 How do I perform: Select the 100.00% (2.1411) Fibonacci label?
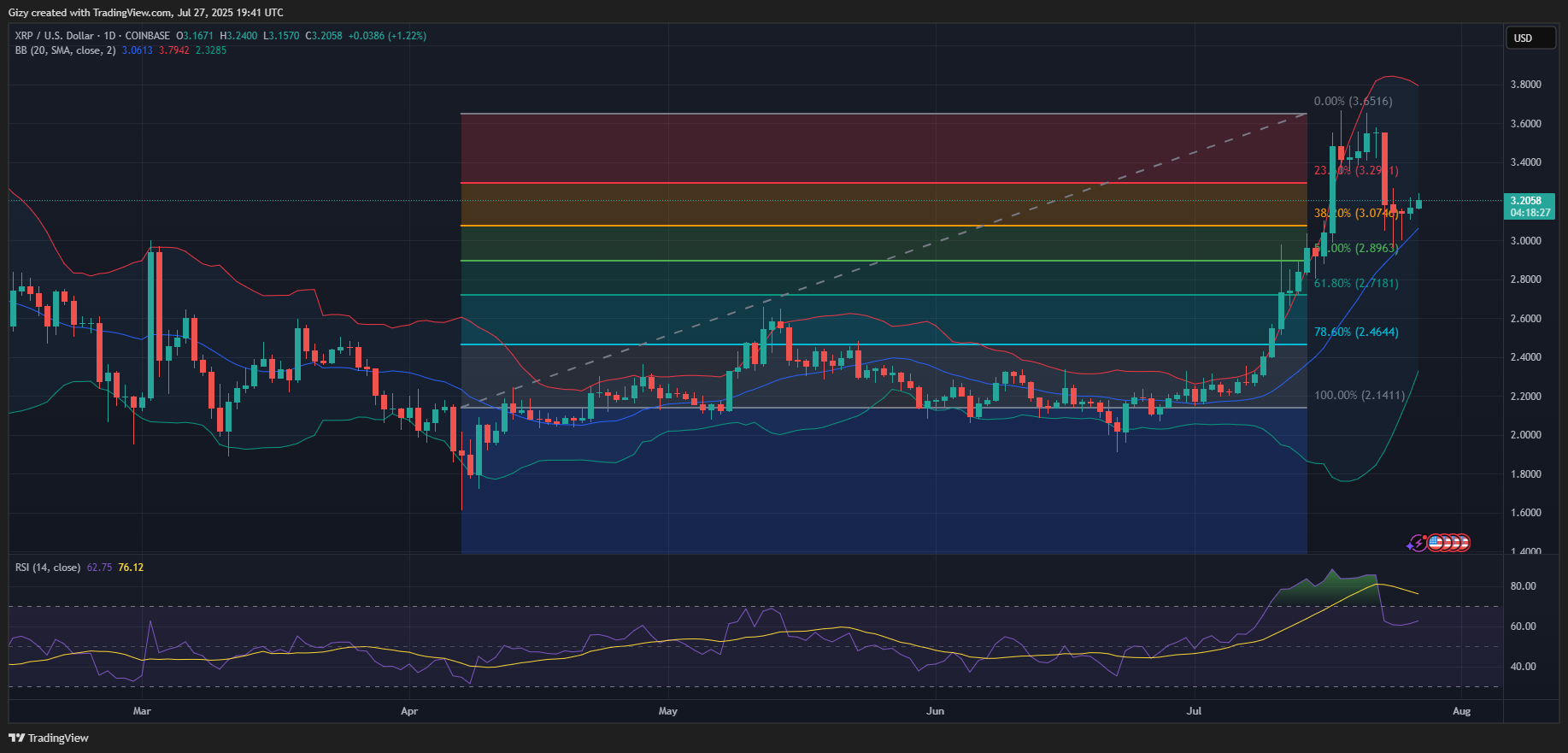1359,395
